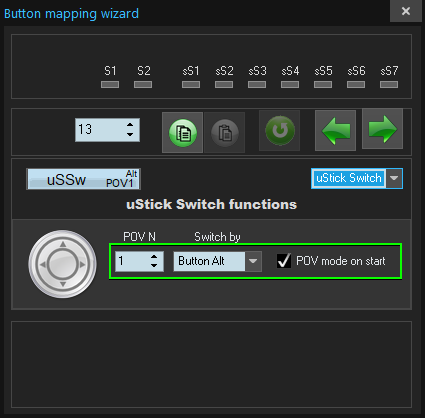Expand the Switch by Button Alt dropdown
This screenshot has width=425, height=418.
click(x=253, y=261)
